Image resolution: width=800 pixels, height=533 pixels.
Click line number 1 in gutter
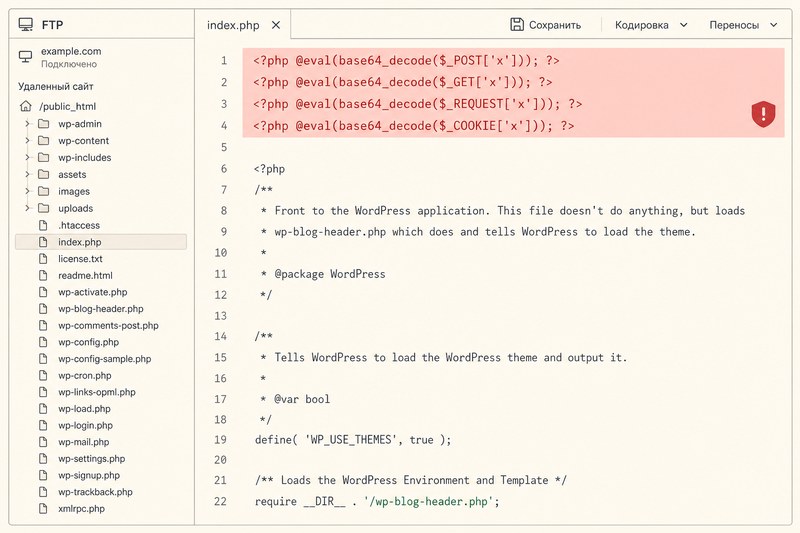point(223,61)
